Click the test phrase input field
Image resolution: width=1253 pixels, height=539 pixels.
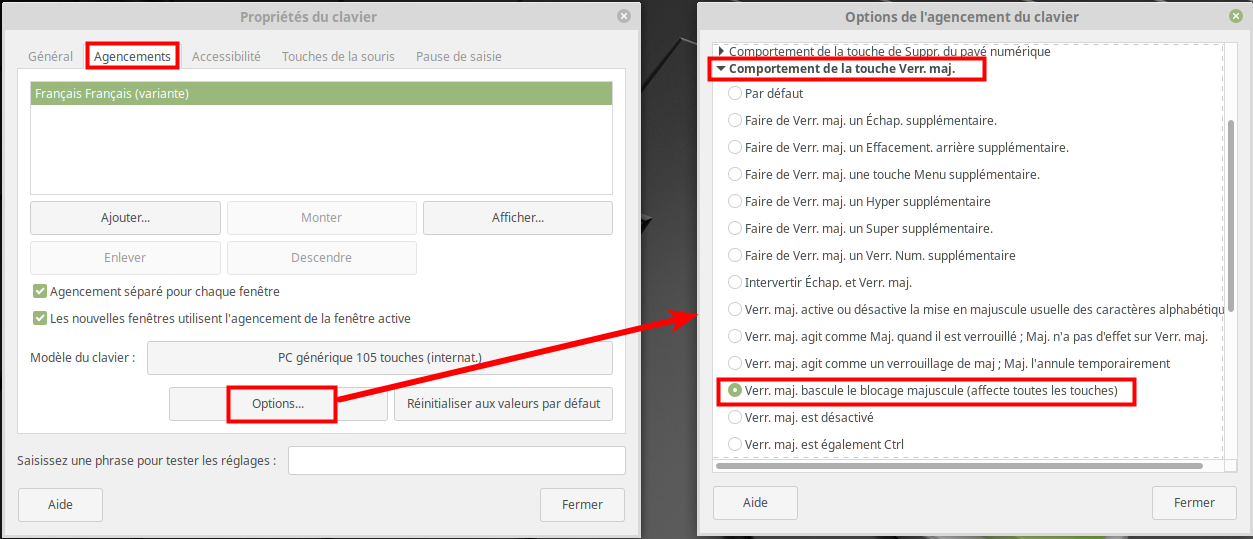tap(456, 460)
